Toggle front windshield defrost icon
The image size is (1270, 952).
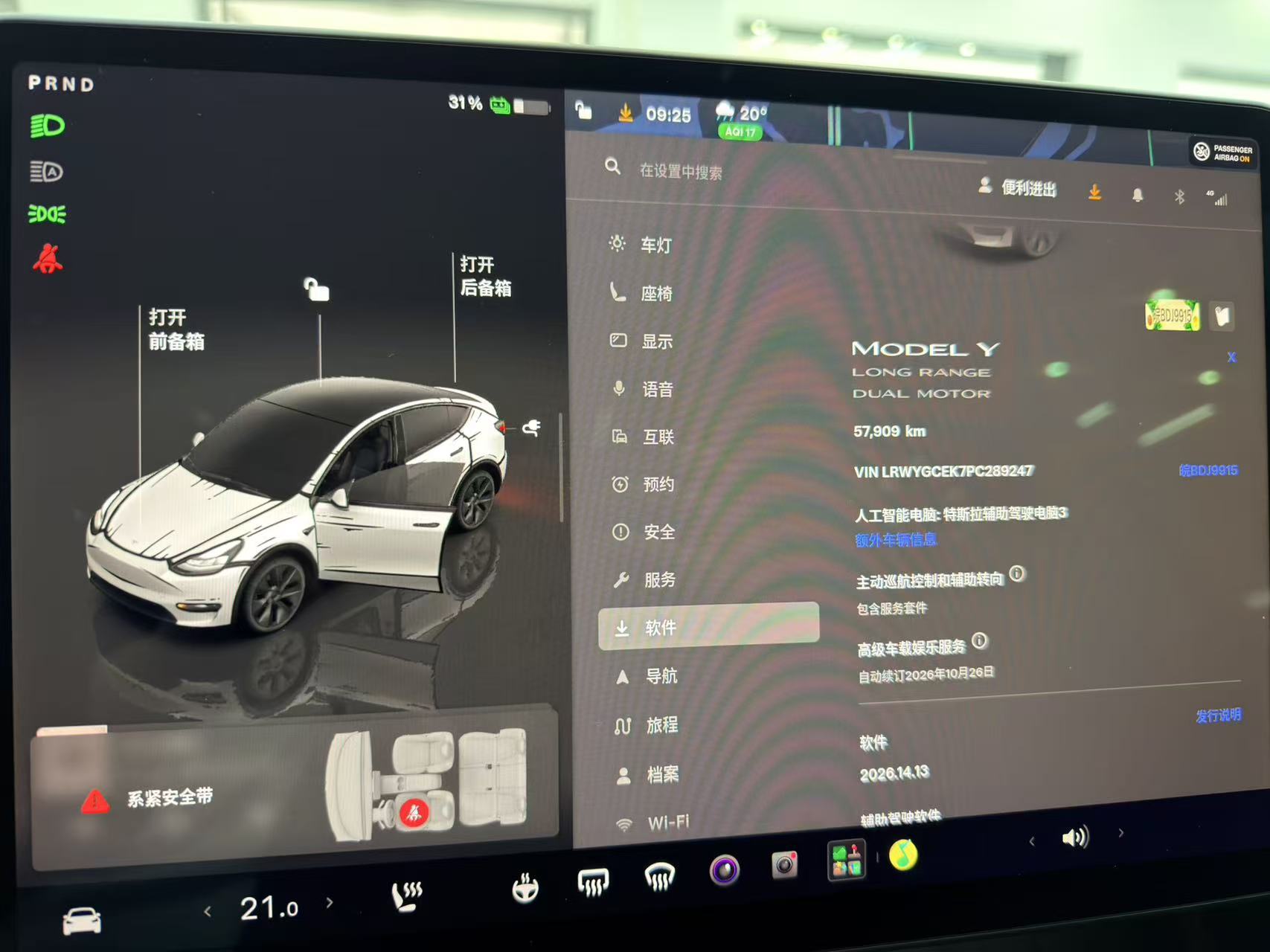(659, 876)
